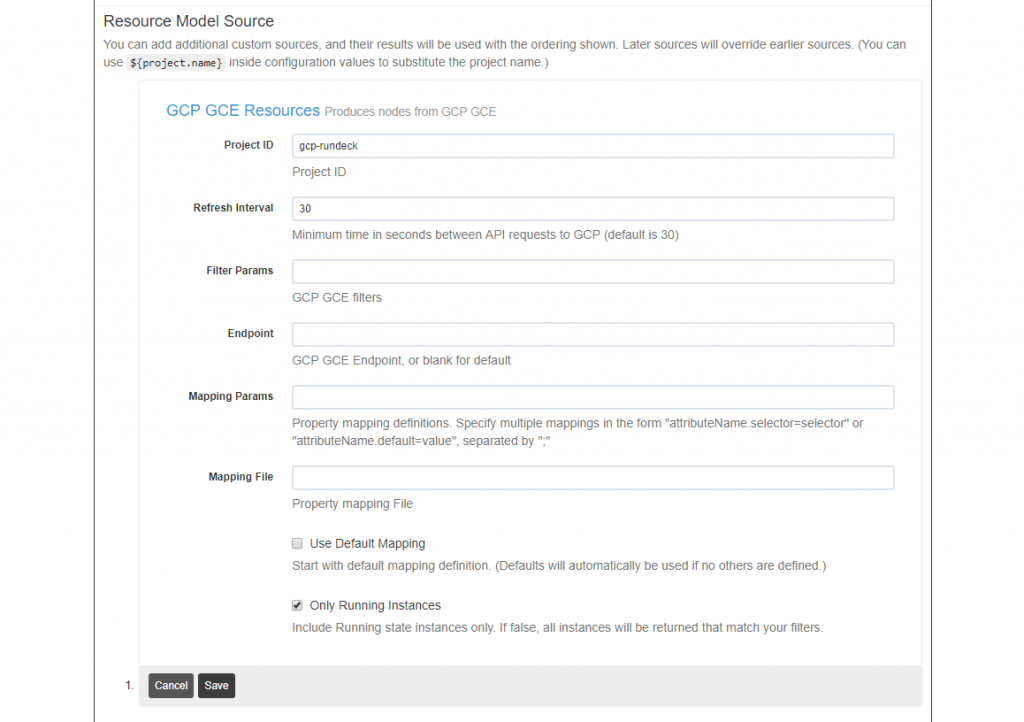Focus the Filter Params text box

tap(593, 271)
